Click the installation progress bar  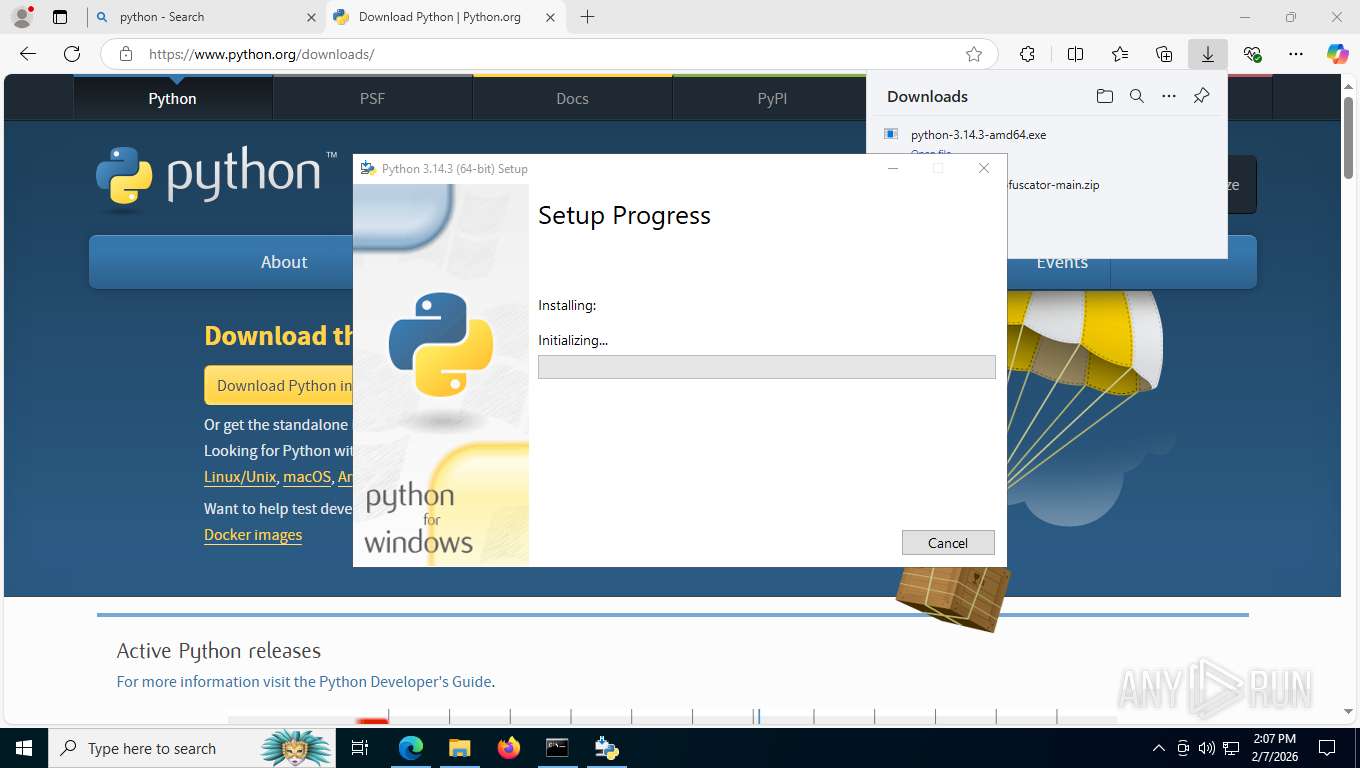[x=766, y=367]
